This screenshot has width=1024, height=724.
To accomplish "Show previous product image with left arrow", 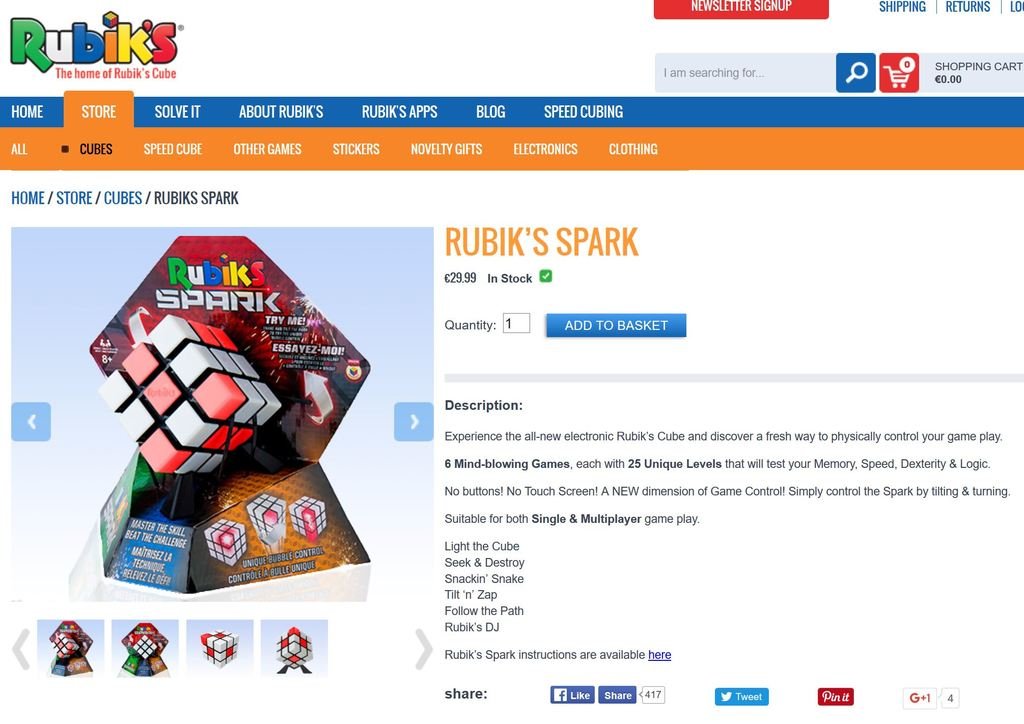I will tap(31, 422).
